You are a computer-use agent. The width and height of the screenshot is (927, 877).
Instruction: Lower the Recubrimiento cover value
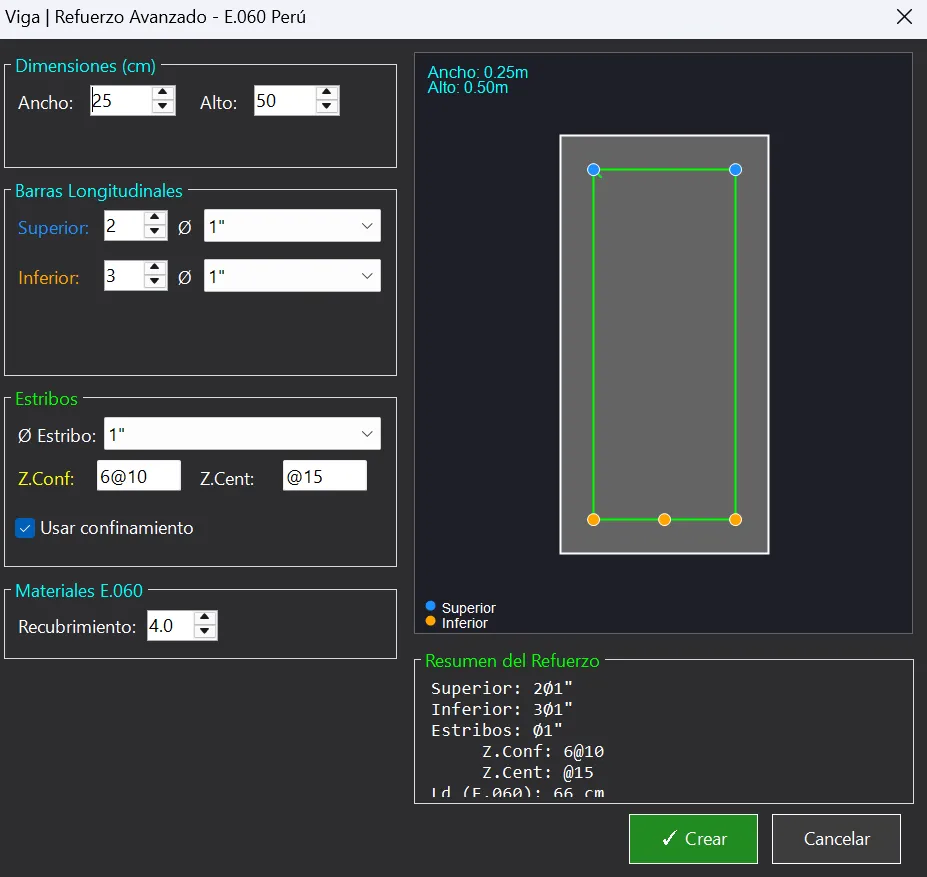tap(205, 632)
